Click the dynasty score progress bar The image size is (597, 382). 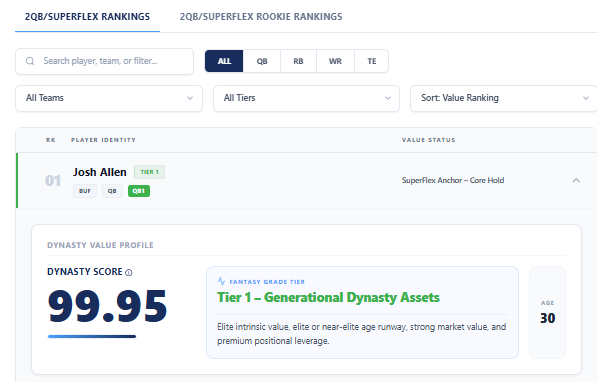pos(92,336)
